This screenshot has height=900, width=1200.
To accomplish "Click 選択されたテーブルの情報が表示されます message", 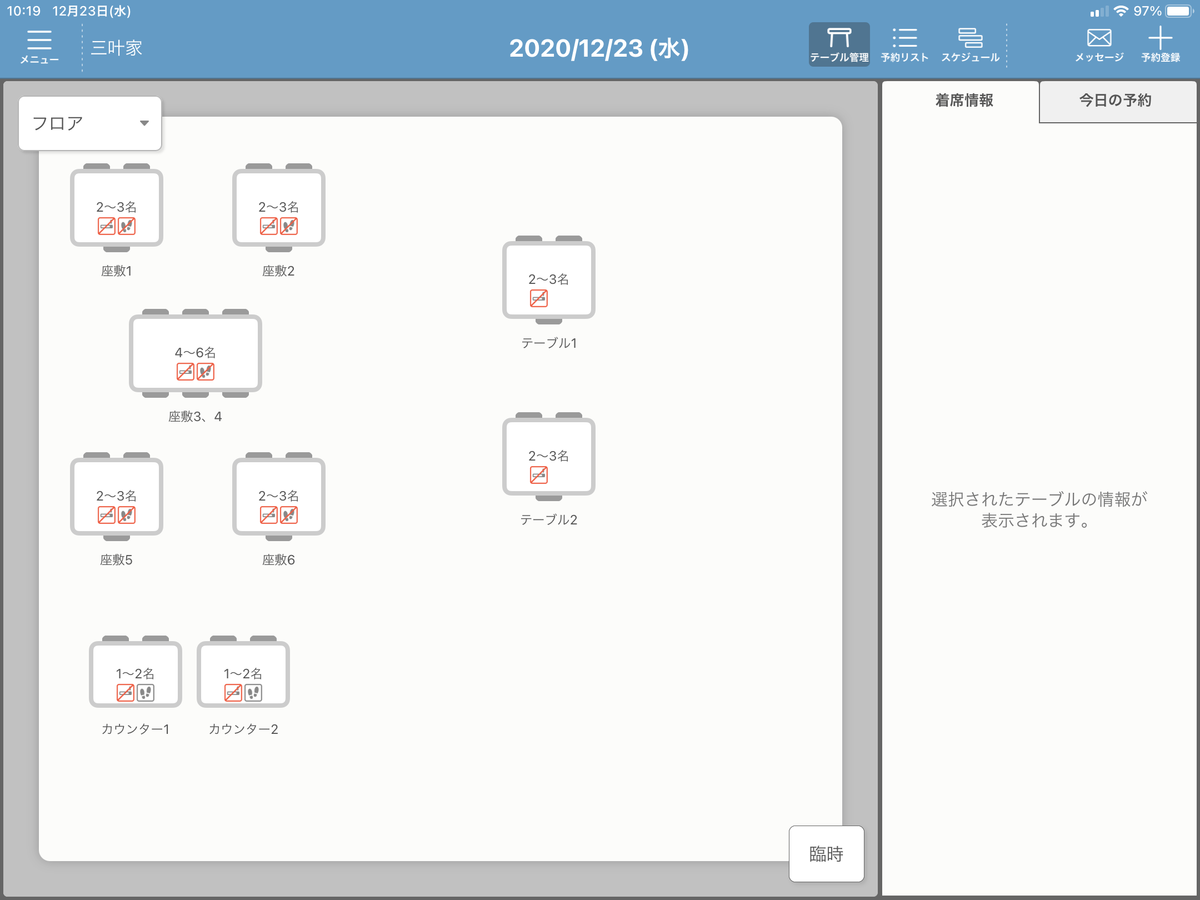I will [x=1039, y=510].
